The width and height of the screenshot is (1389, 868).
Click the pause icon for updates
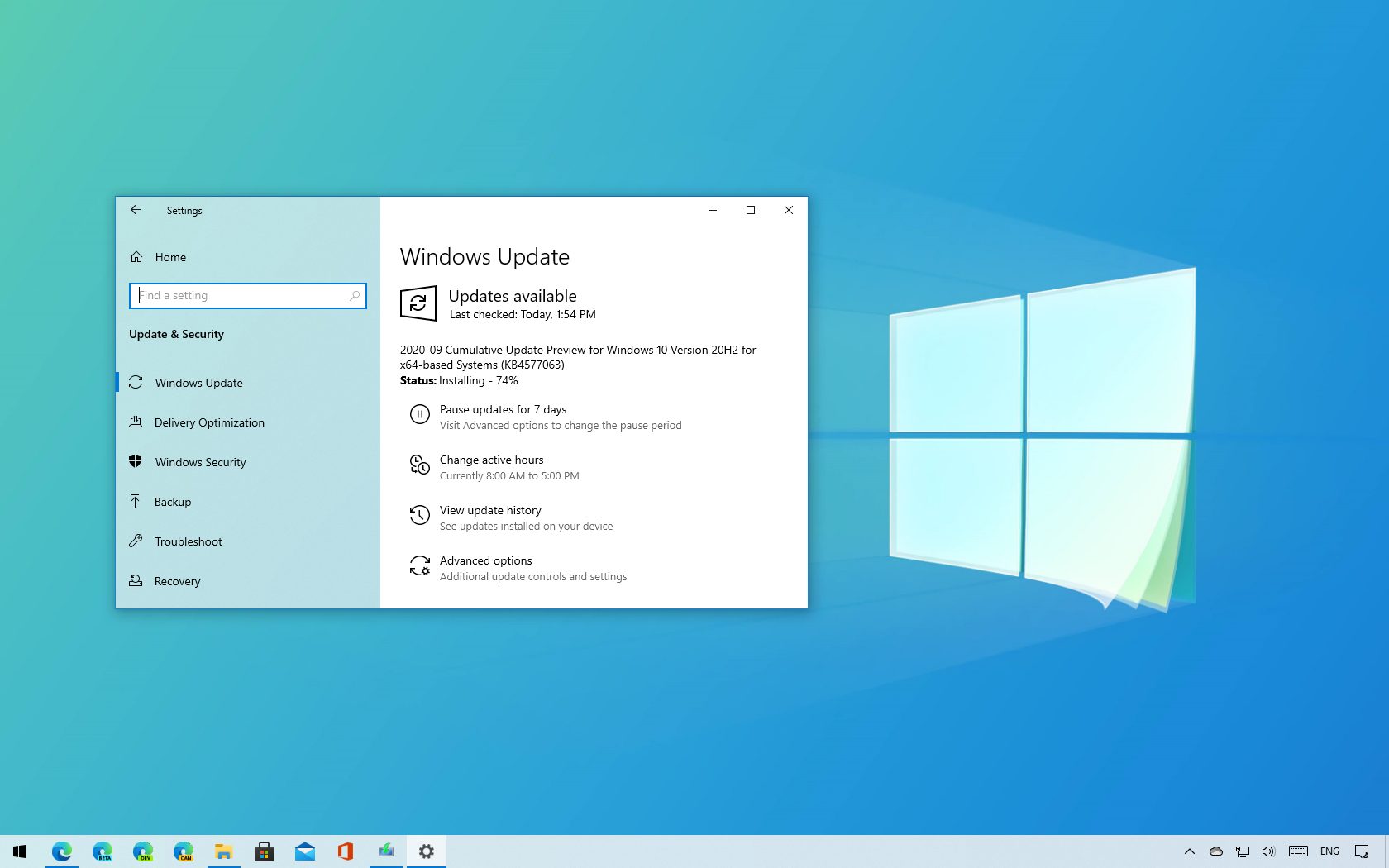click(x=420, y=413)
